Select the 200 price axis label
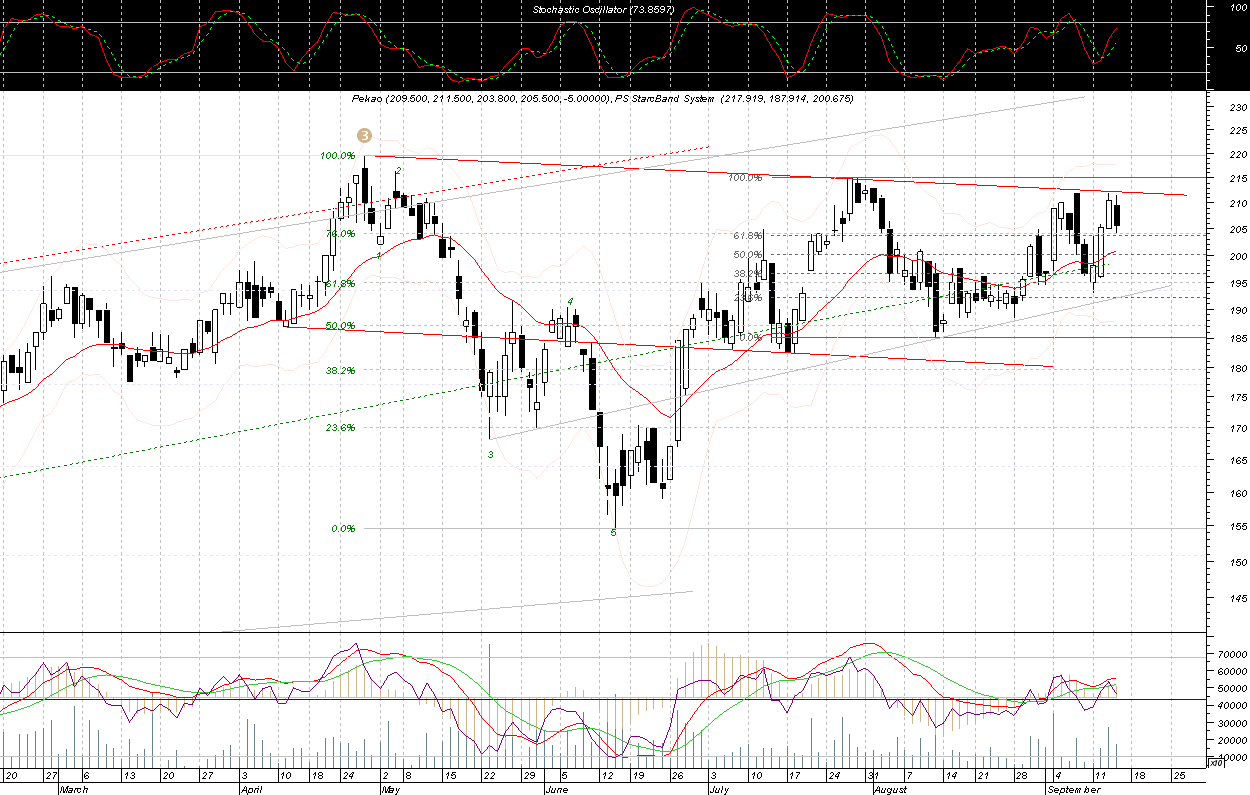Image resolution: width=1250 pixels, height=795 pixels. pyautogui.click(x=1236, y=256)
